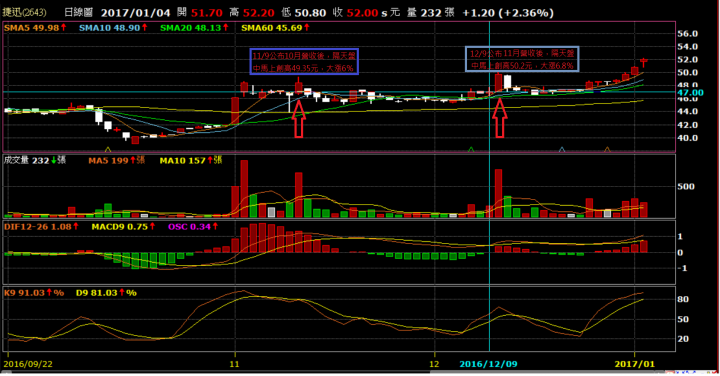This screenshot has height=376, width=720.
Task: Click the 80 level on KD axis
Action: click(x=683, y=299)
